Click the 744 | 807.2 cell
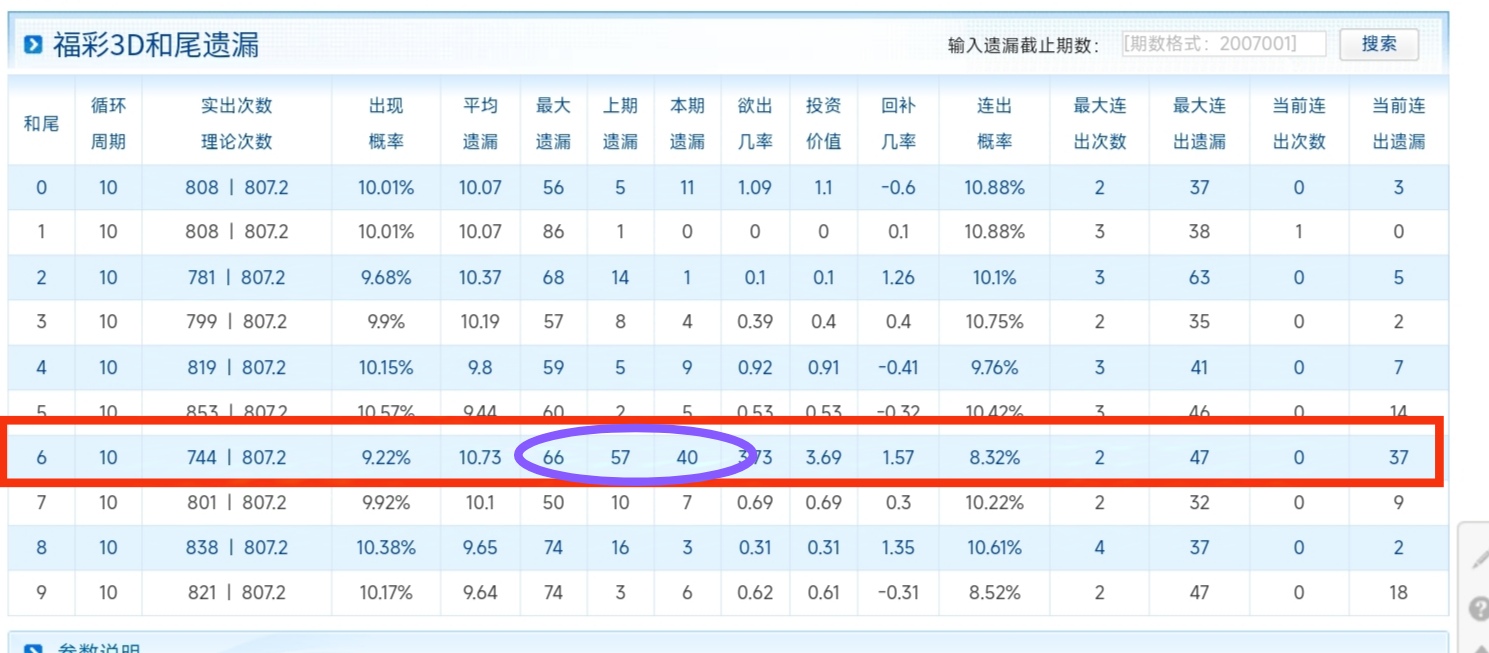Screen dimensions: 1489x653 tap(236, 457)
